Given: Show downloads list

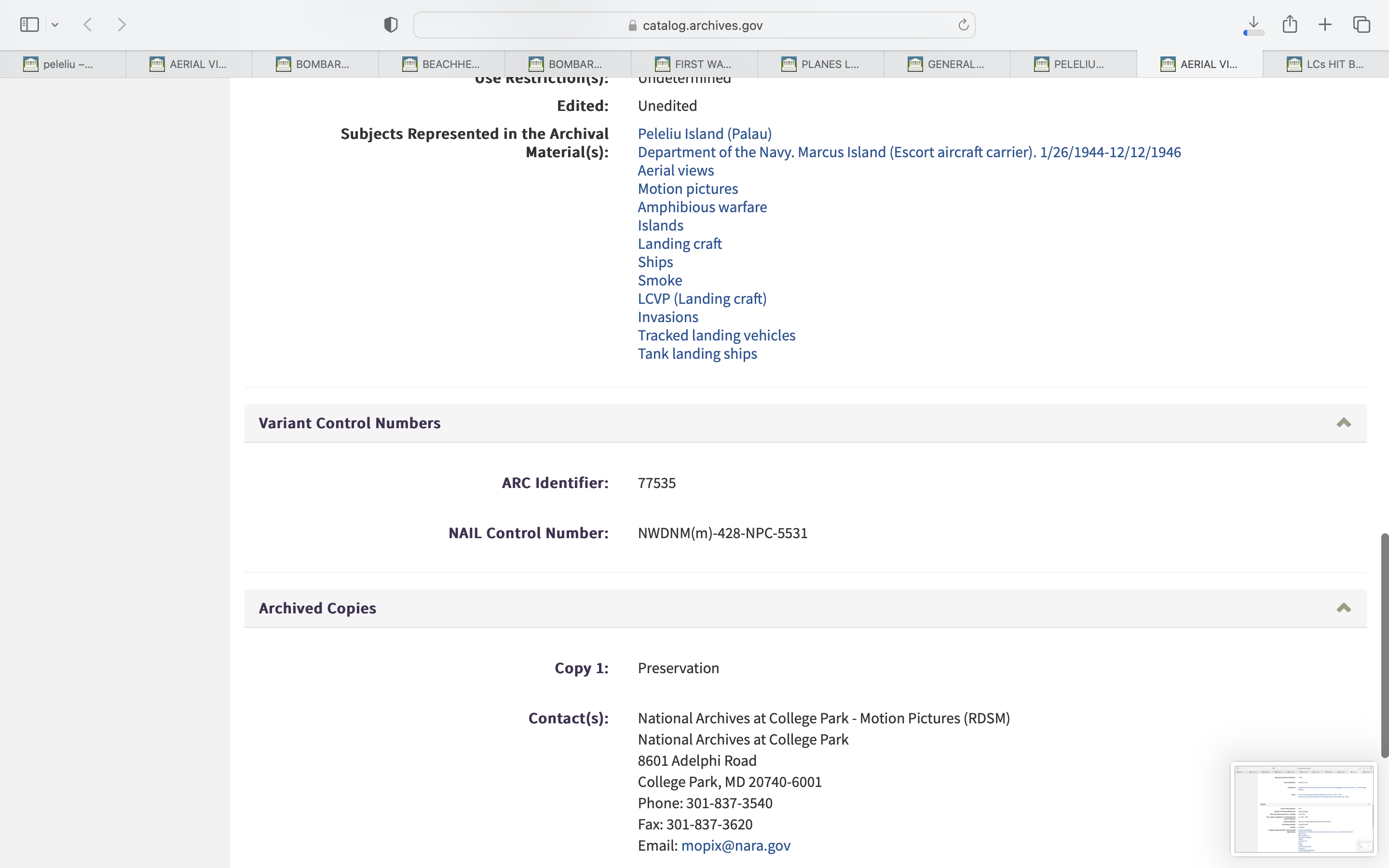Looking at the screenshot, I should click(x=1253, y=24).
